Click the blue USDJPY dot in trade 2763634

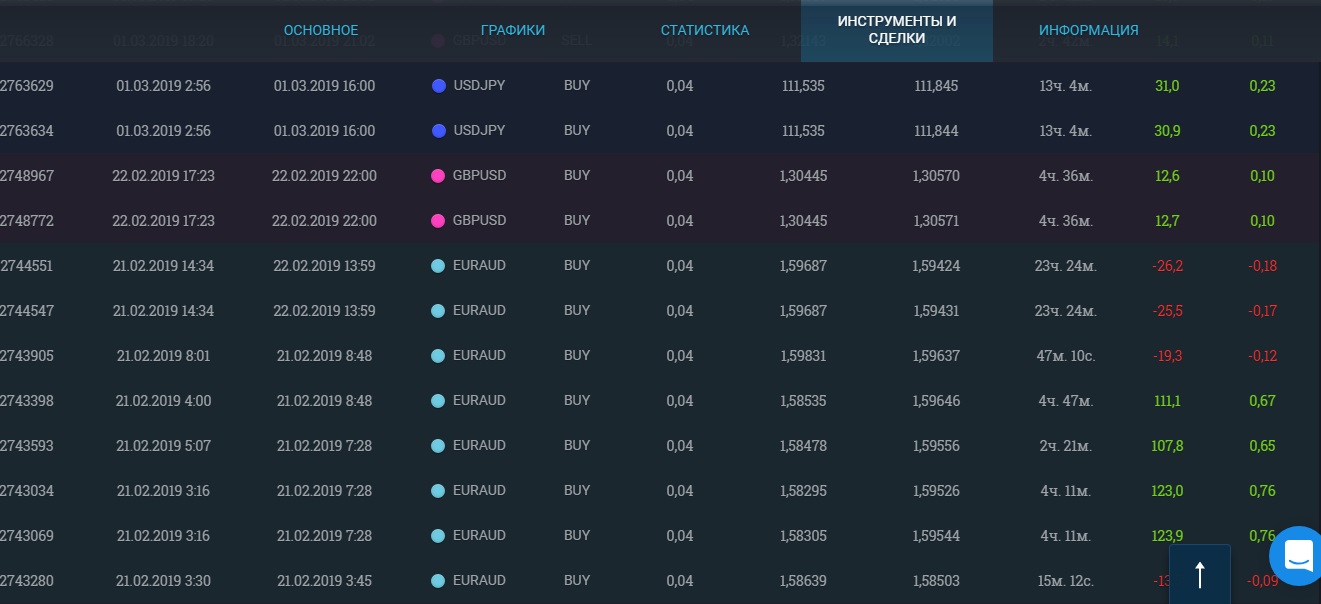pos(438,131)
